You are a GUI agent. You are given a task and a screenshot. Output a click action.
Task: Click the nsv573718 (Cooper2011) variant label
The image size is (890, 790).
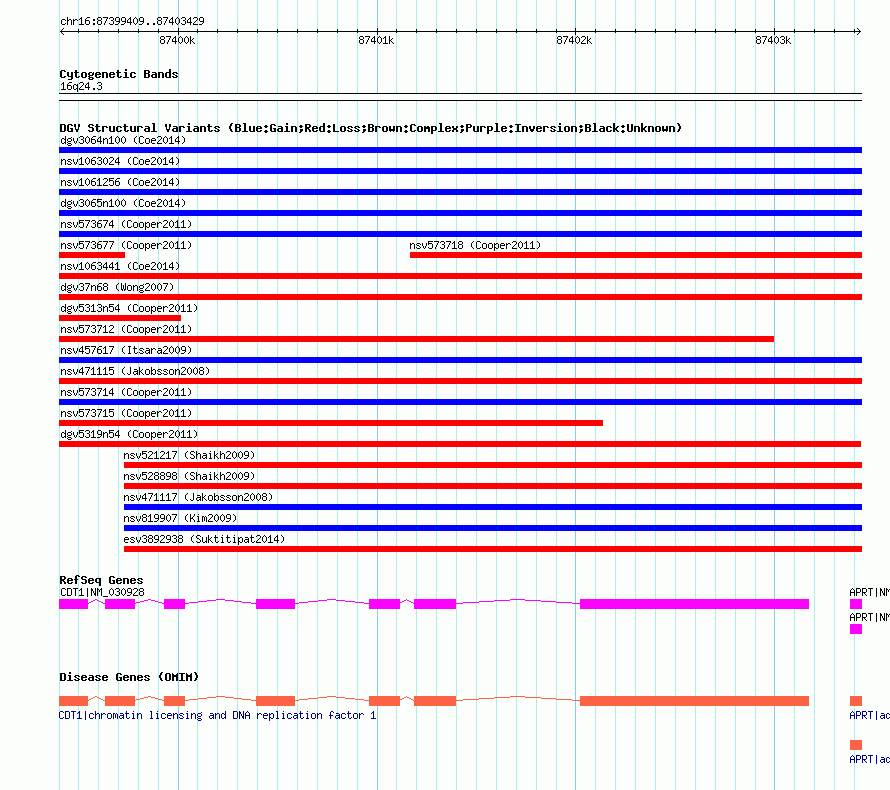tap(475, 245)
